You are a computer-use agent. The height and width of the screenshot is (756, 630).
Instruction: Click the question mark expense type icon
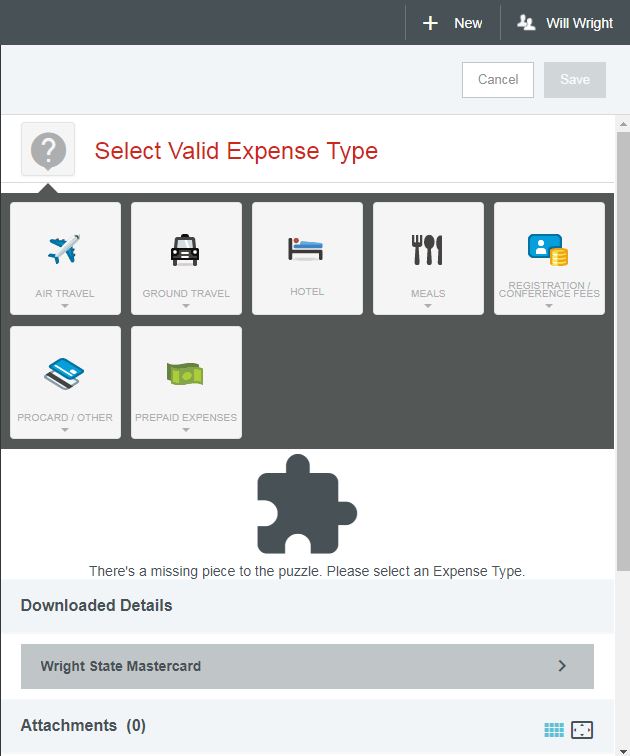coord(48,151)
